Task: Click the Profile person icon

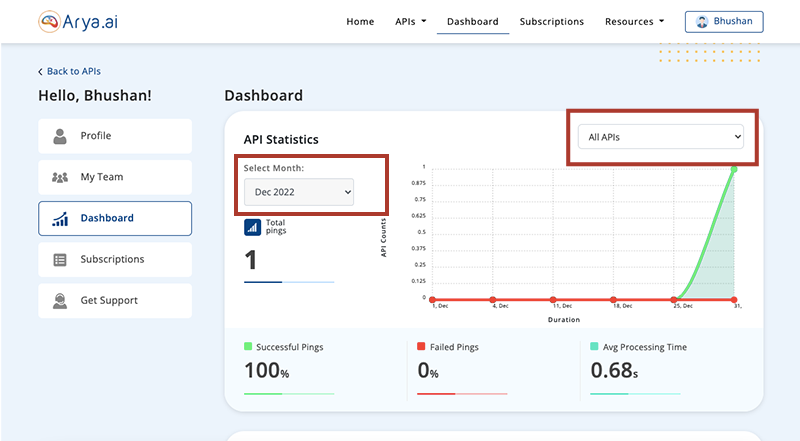Action: pos(60,136)
